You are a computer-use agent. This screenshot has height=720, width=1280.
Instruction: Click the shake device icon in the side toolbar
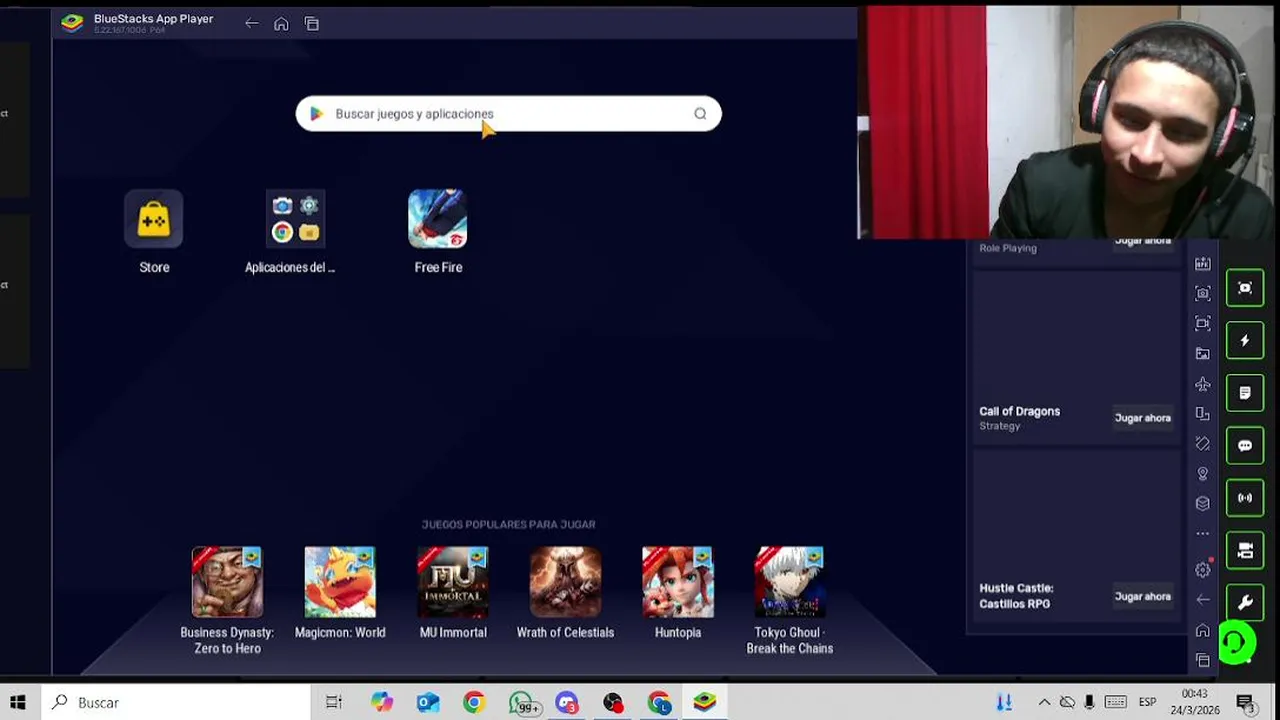pos(1203,443)
